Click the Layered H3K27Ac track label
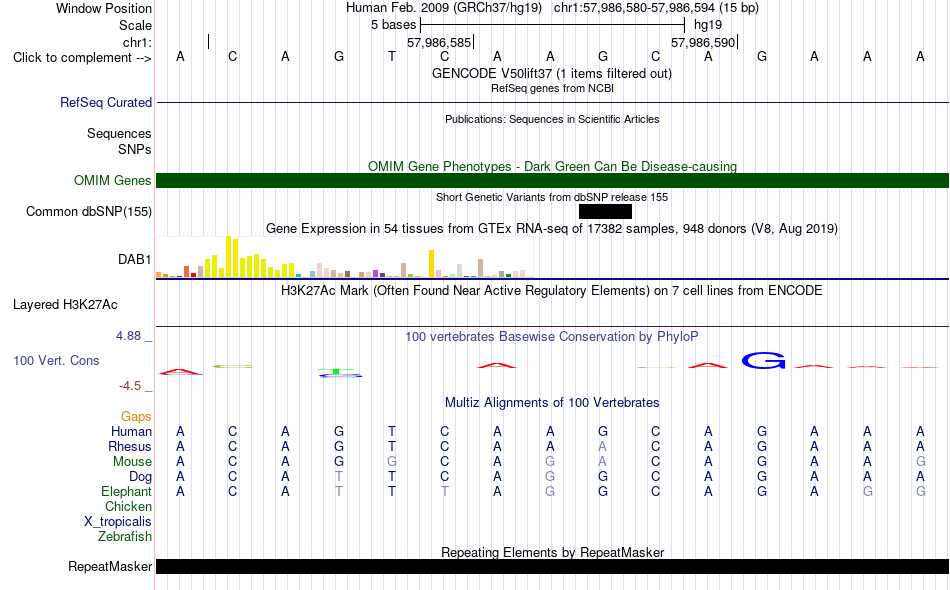 (65, 305)
